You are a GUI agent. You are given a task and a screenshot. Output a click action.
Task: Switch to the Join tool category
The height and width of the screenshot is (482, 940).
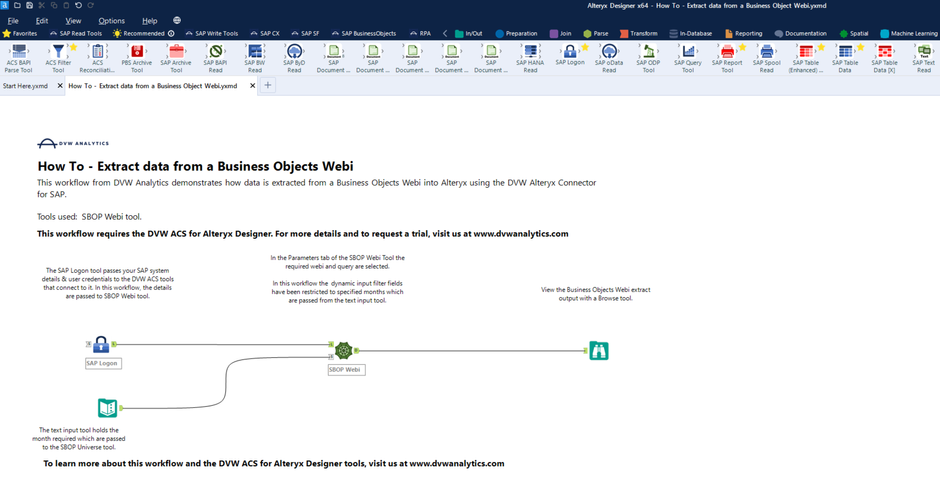pyautogui.click(x=561, y=34)
